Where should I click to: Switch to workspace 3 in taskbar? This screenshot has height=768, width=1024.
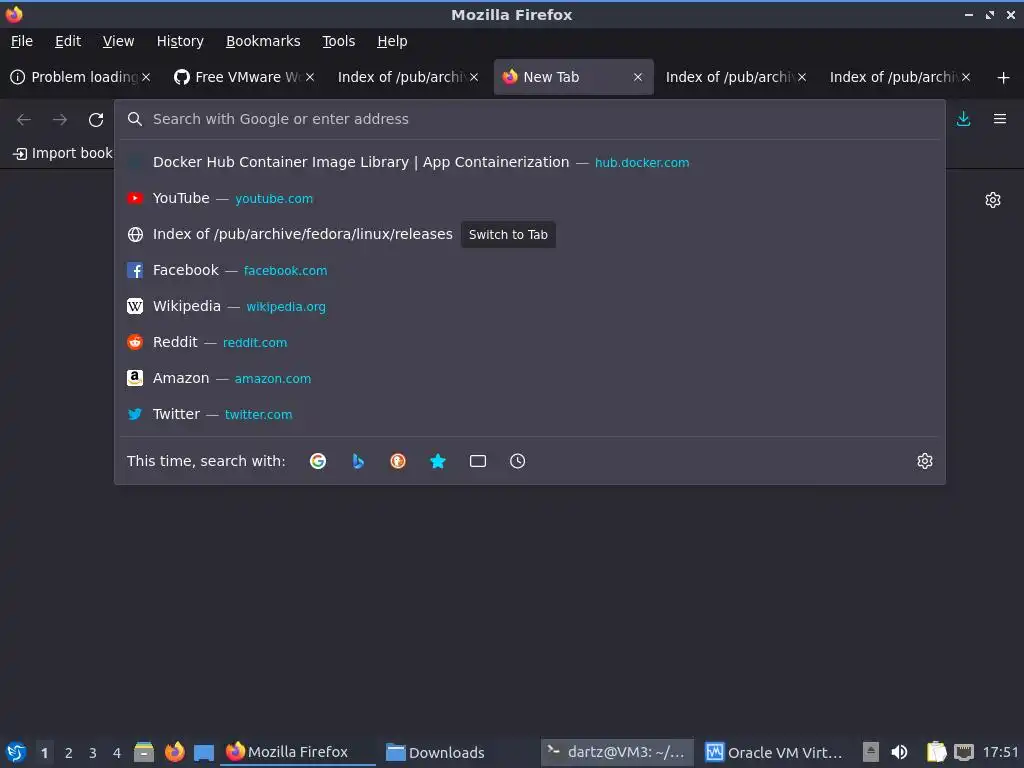click(93, 753)
